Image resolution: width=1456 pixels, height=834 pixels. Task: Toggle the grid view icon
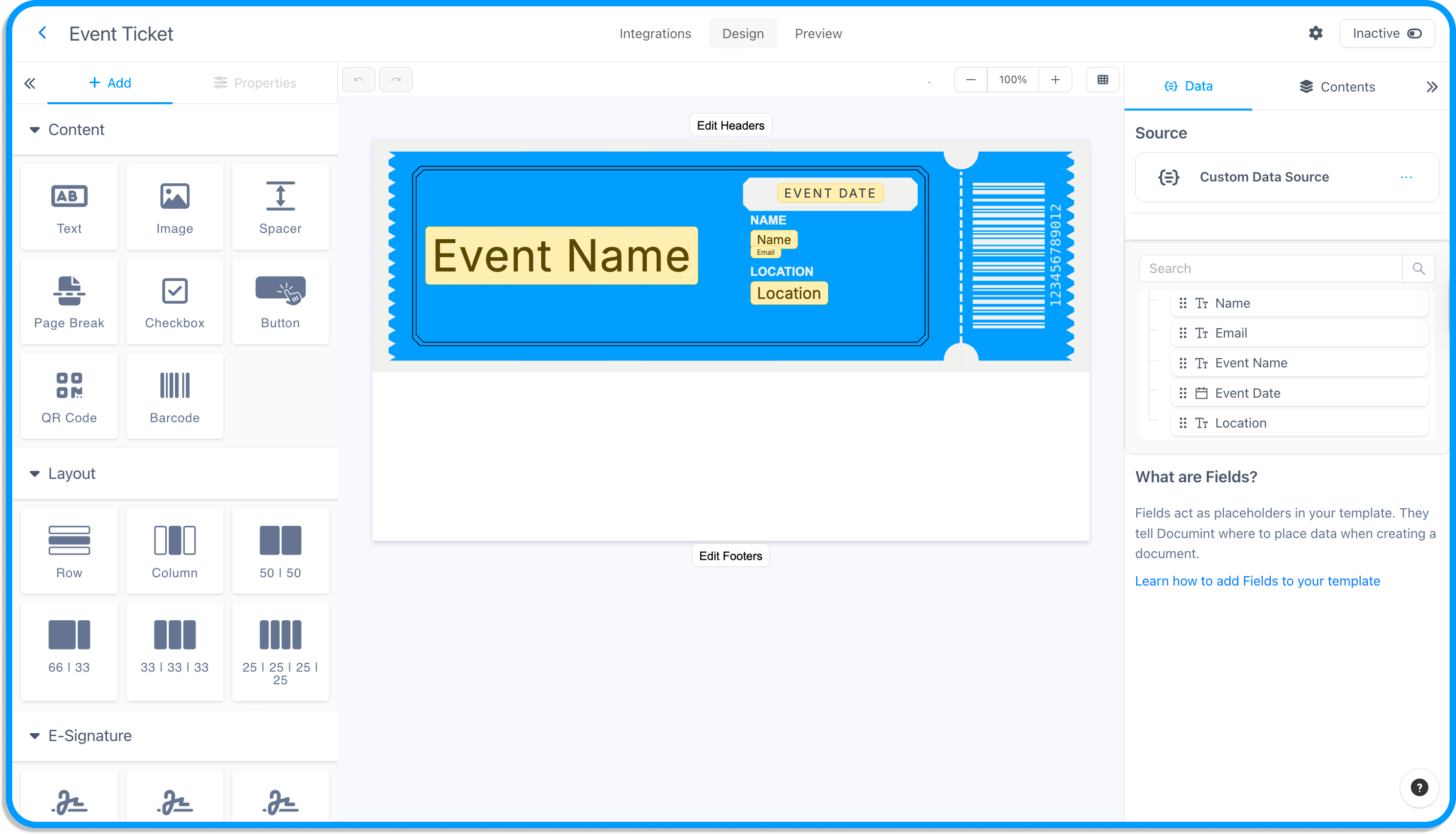click(x=1102, y=80)
